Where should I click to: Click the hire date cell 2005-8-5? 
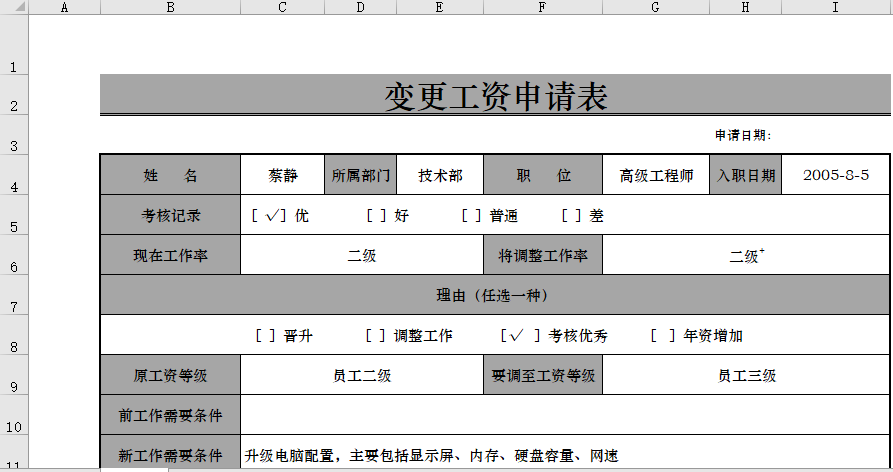point(836,175)
